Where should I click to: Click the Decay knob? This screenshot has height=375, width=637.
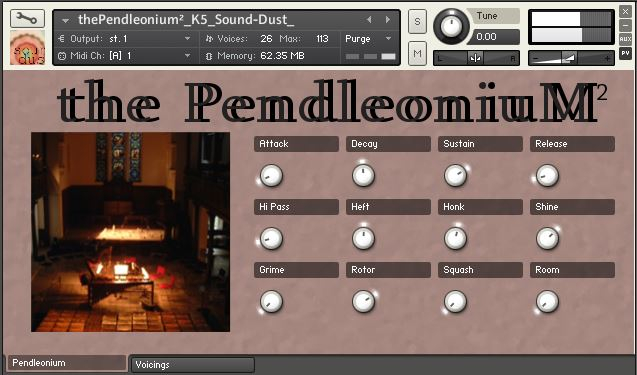363,176
